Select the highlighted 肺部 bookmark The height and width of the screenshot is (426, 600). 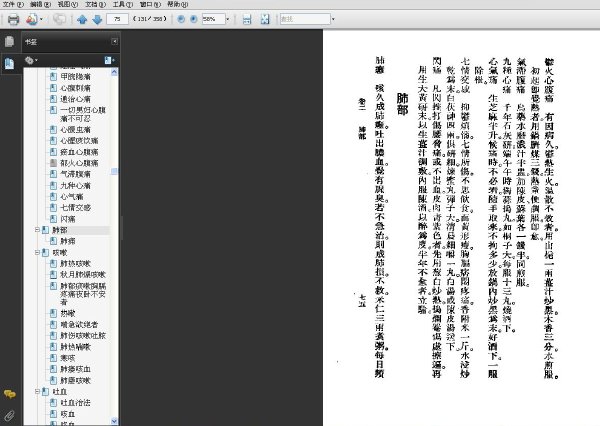59,230
